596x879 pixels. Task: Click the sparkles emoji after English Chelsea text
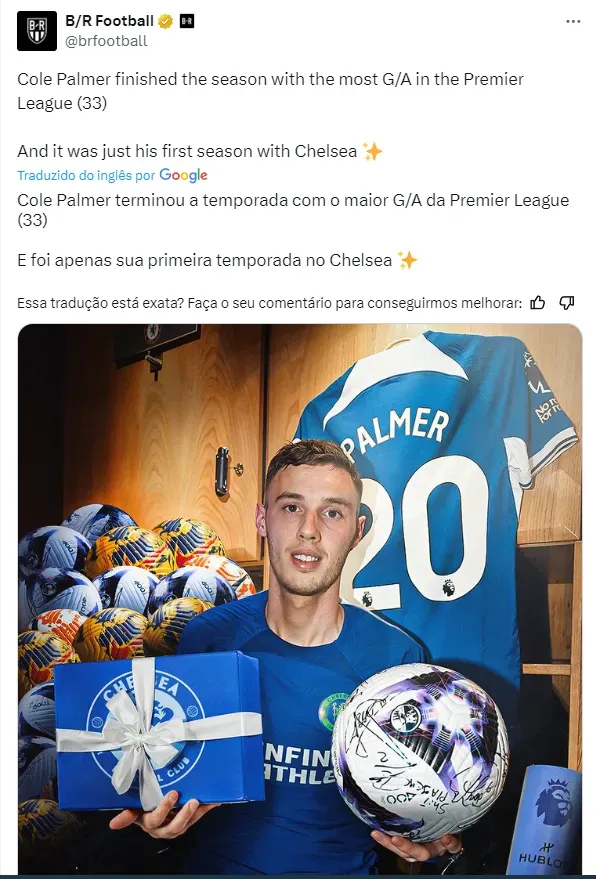372,151
